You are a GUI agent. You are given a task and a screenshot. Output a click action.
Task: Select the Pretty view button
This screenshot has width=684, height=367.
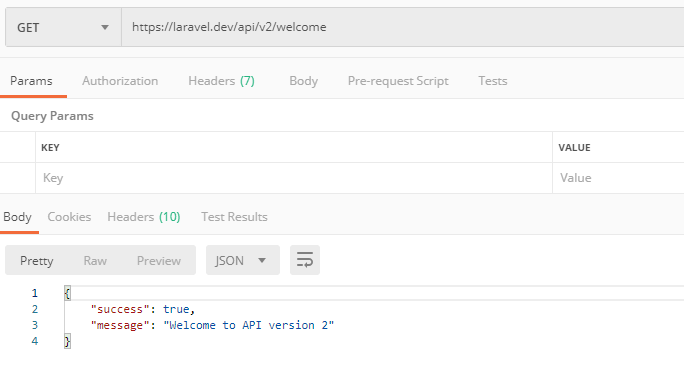click(x=37, y=261)
